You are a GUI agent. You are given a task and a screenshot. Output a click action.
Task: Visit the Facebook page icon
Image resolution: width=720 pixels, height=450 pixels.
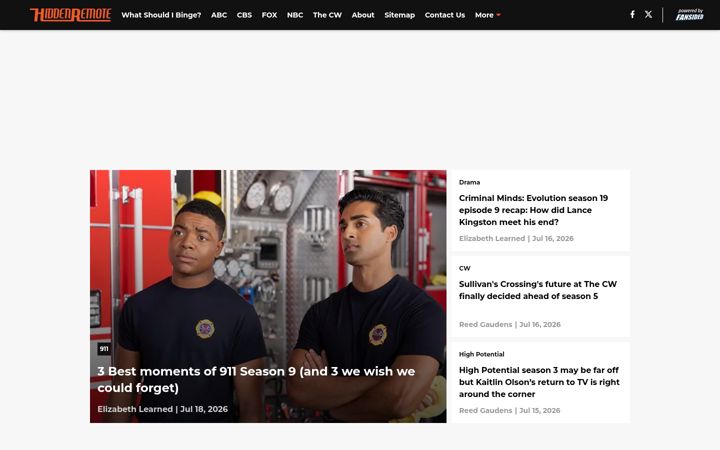632,15
